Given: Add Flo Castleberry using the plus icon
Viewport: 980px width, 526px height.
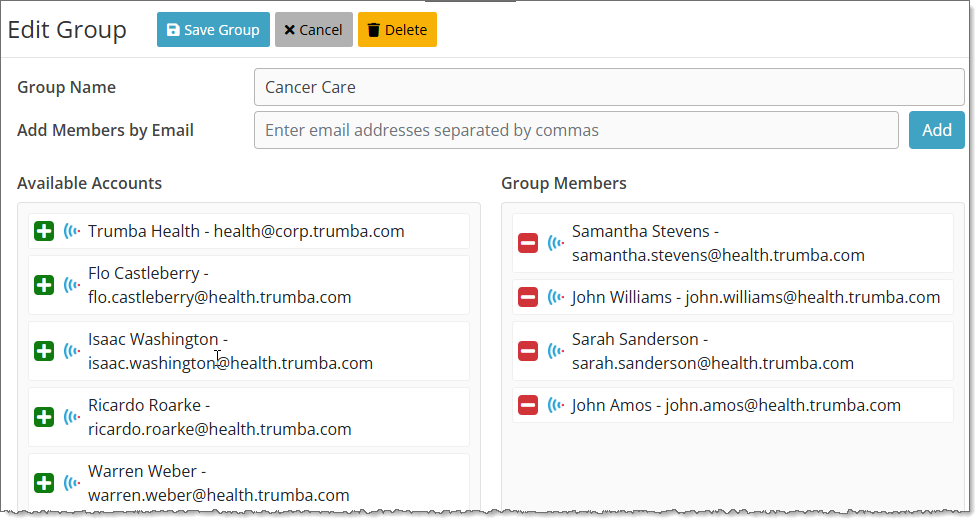Looking at the screenshot, I should (x=44, y=285).
